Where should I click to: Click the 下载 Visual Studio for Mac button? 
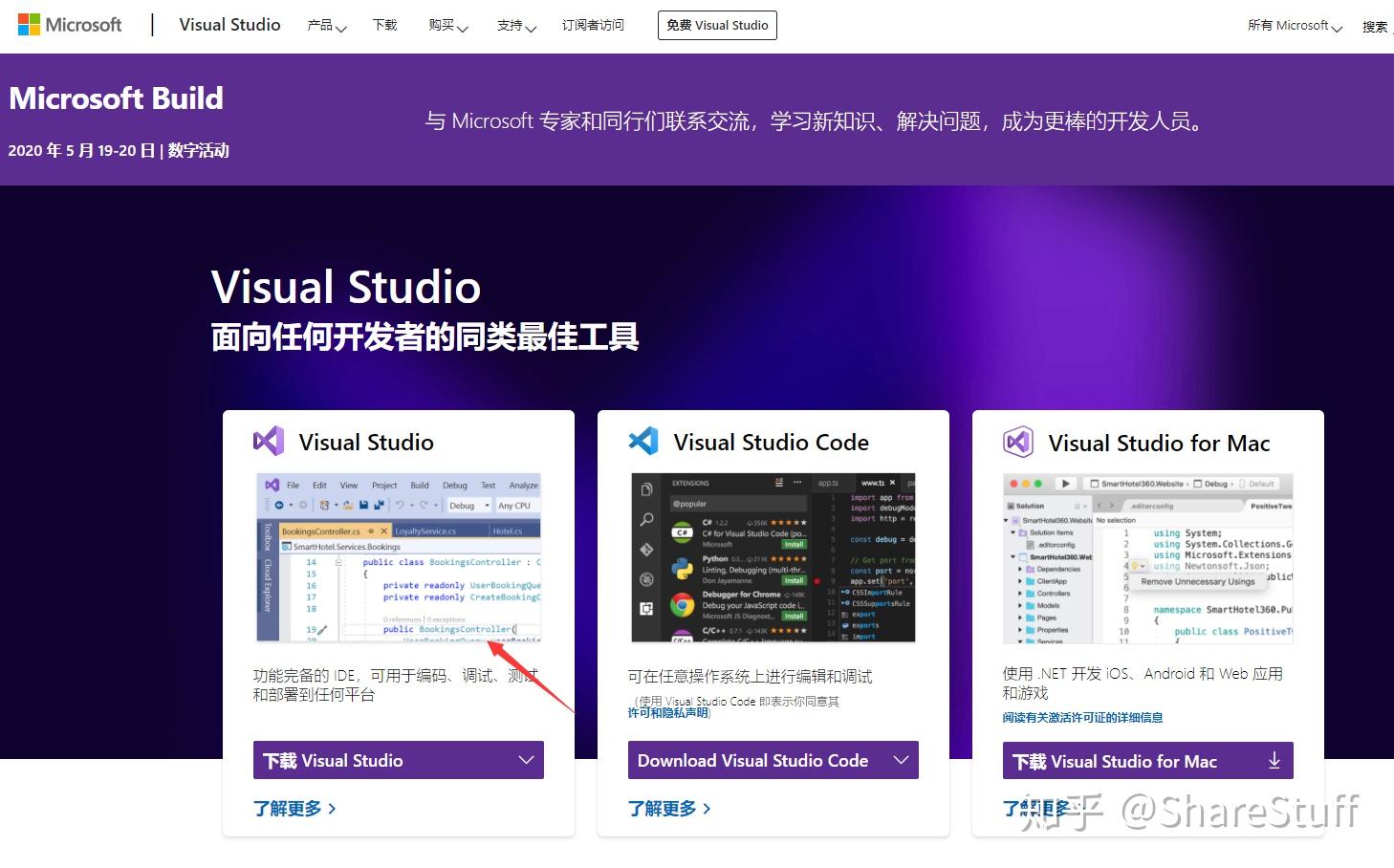pos(1128,760)
